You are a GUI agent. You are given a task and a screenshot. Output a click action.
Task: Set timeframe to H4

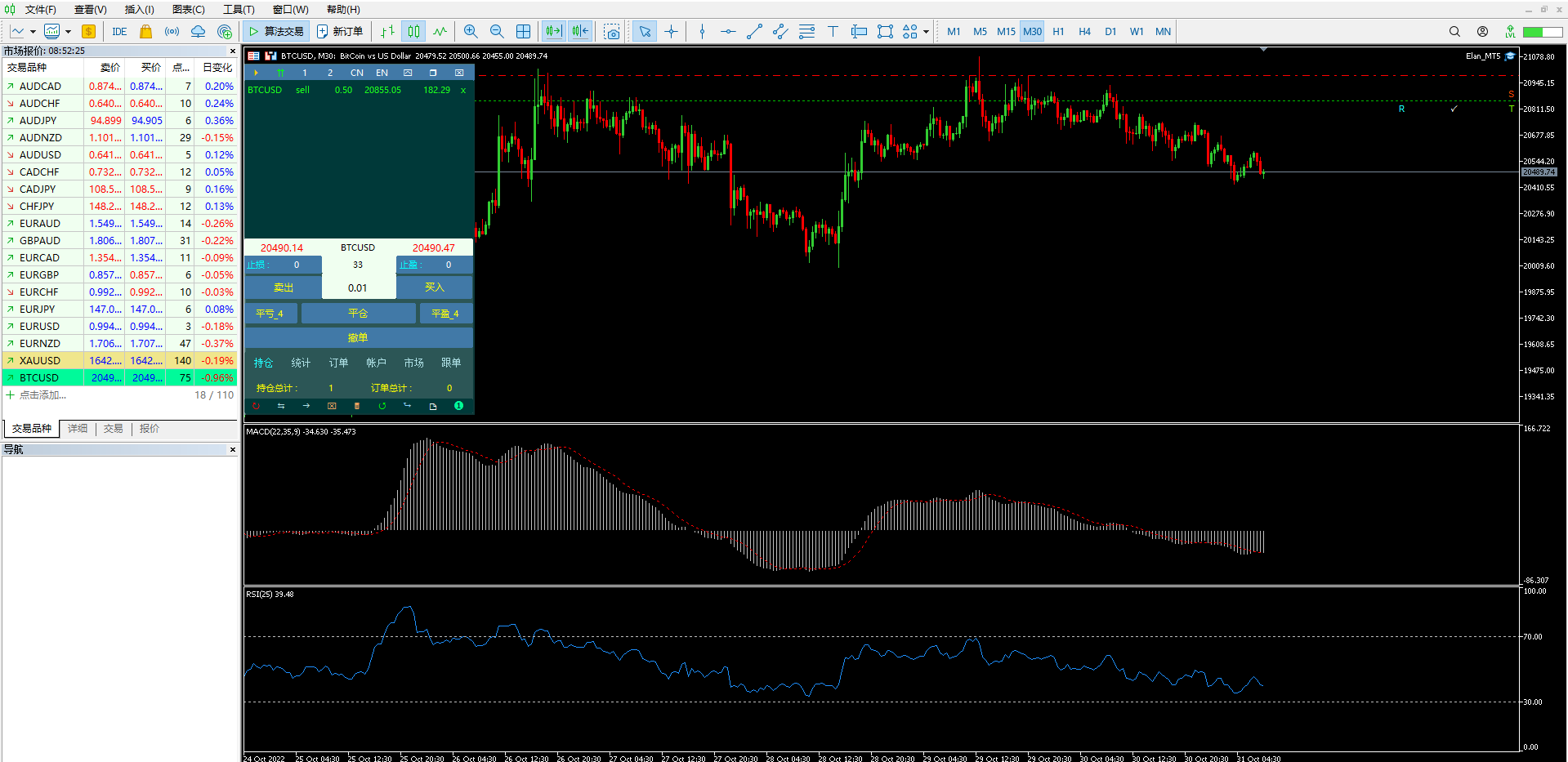pos(1084,32)
